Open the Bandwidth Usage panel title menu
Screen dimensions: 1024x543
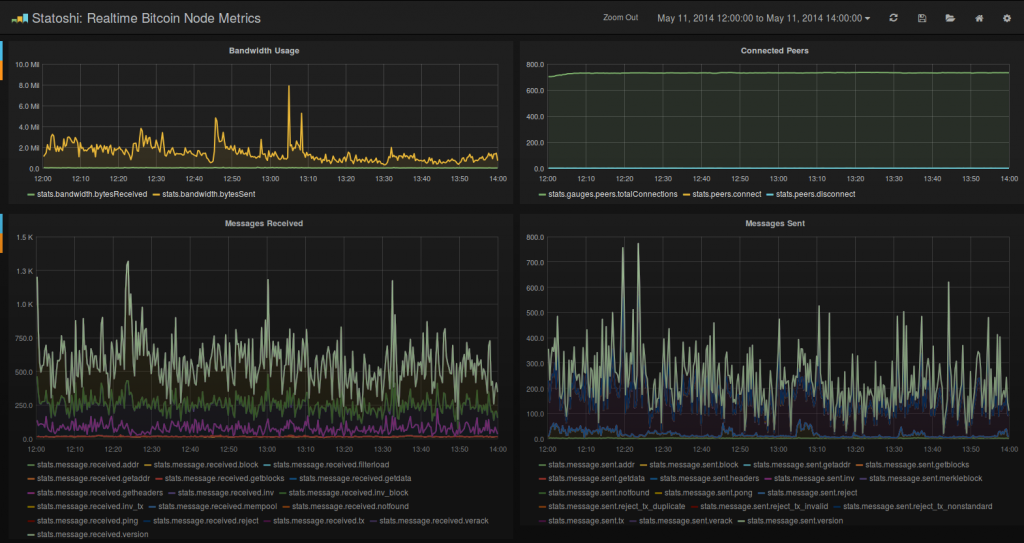[x=264, y=50]
